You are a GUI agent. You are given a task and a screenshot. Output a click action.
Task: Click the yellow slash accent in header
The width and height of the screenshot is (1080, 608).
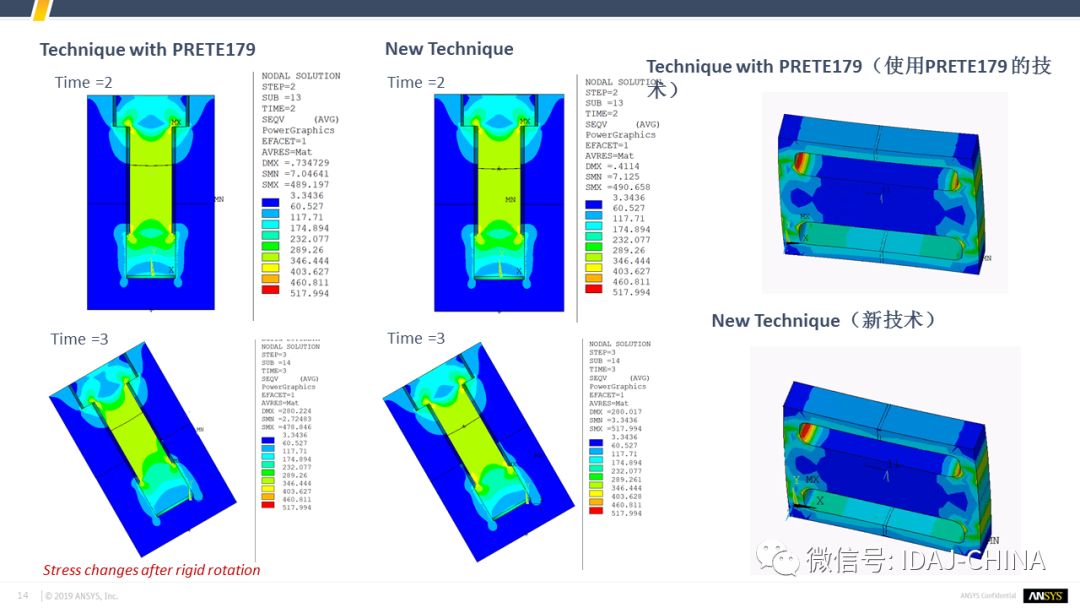point(42,10)
